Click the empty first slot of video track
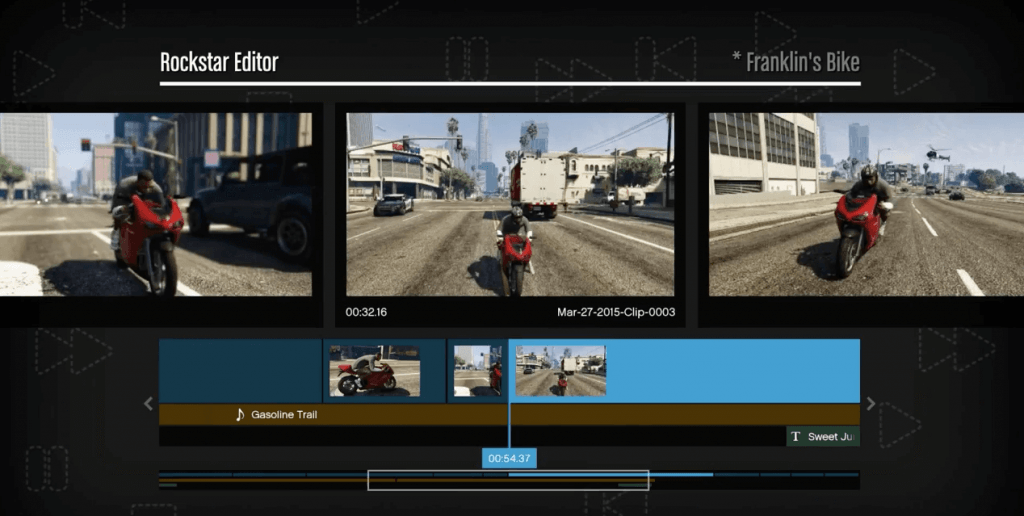 pos(240,370)
